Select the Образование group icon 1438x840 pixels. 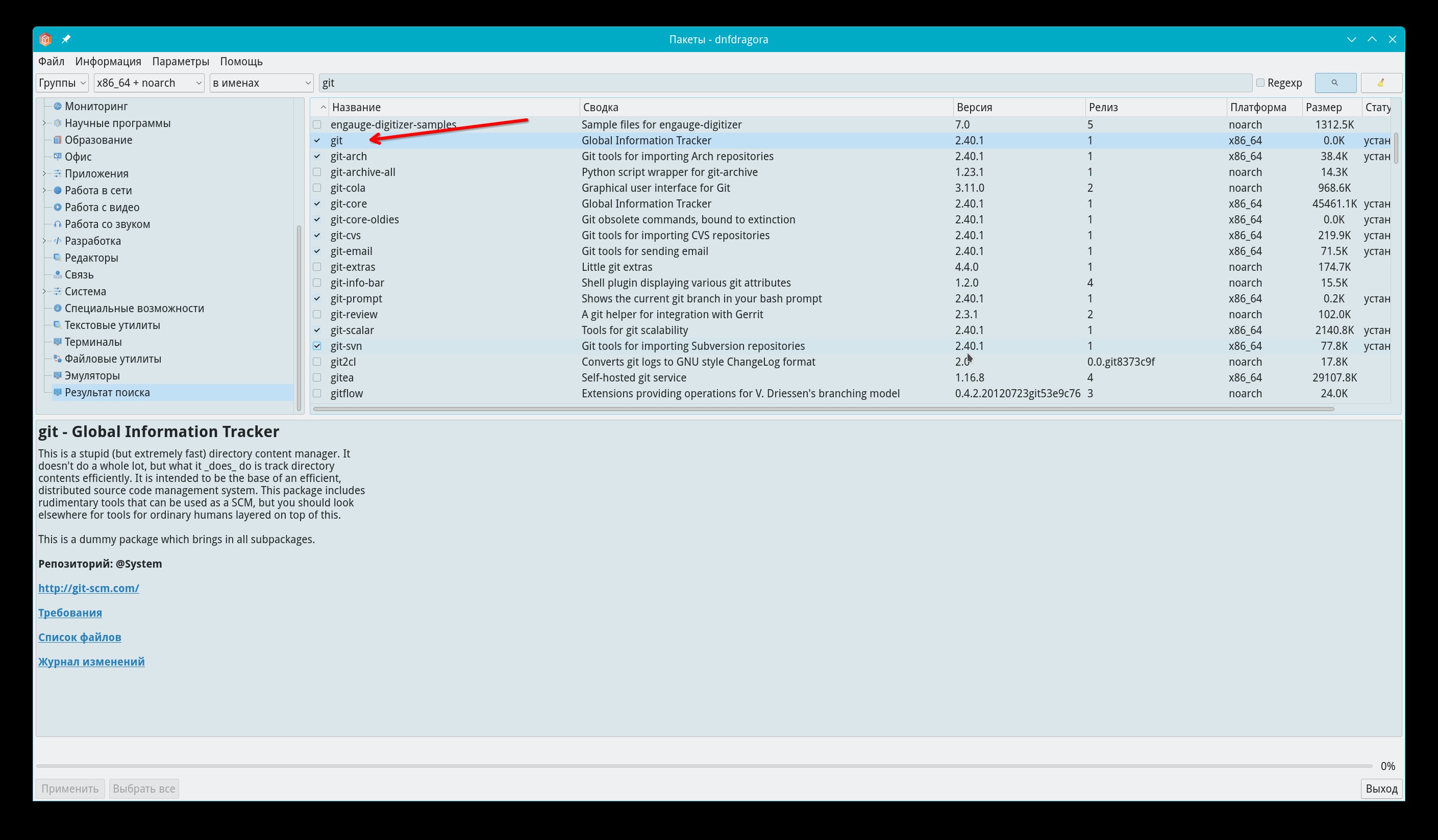(57, 140)
